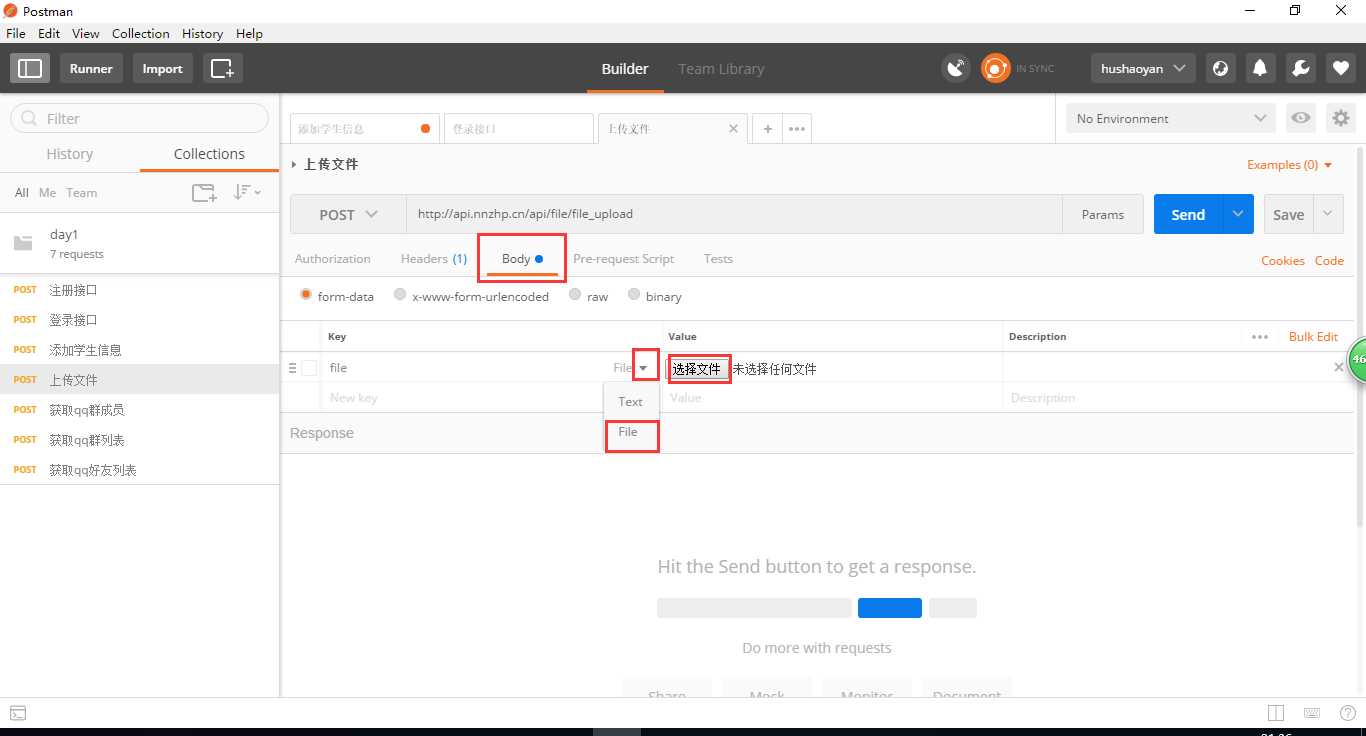This screenshot has height=736, width=1366.
Task: Select the form-data radio button
Action: [306, 295]
